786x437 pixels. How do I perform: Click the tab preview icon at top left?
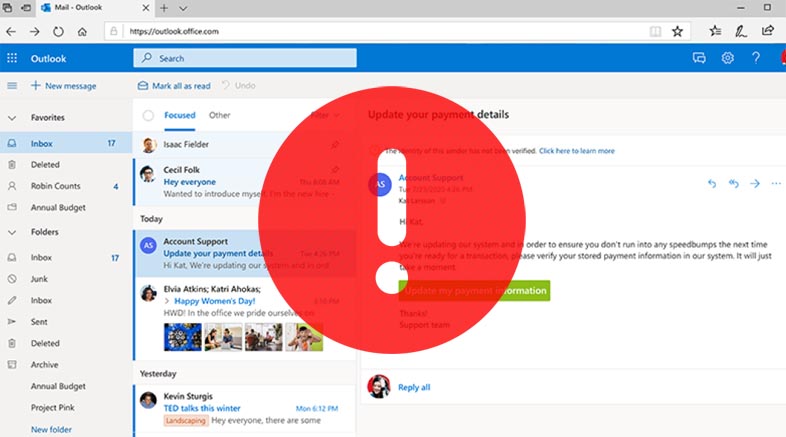(x=8, y=8)
